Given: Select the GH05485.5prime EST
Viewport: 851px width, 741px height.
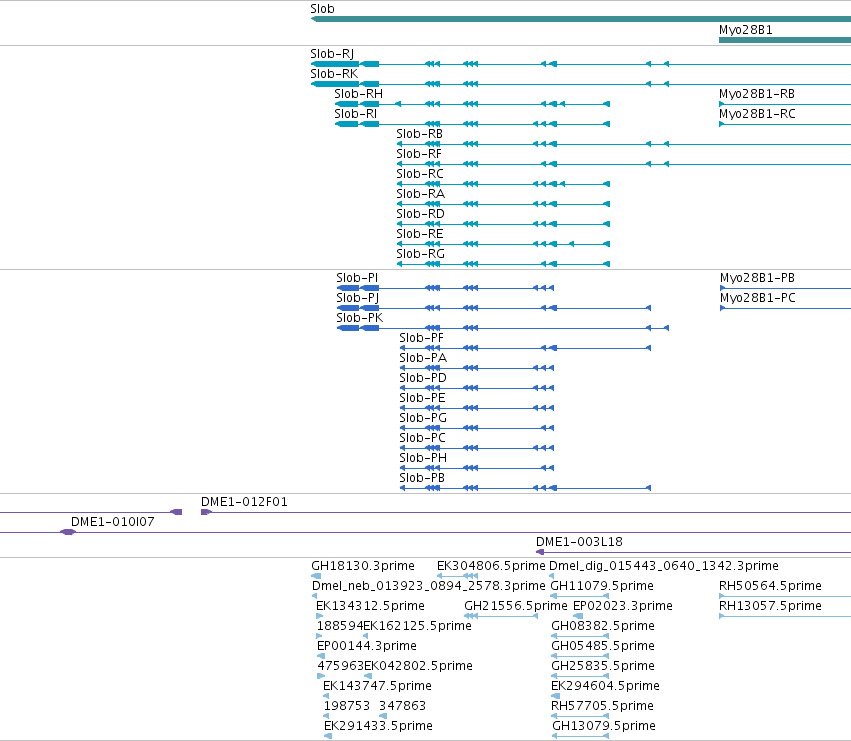Looking at the screenshot, I should 580,656.
